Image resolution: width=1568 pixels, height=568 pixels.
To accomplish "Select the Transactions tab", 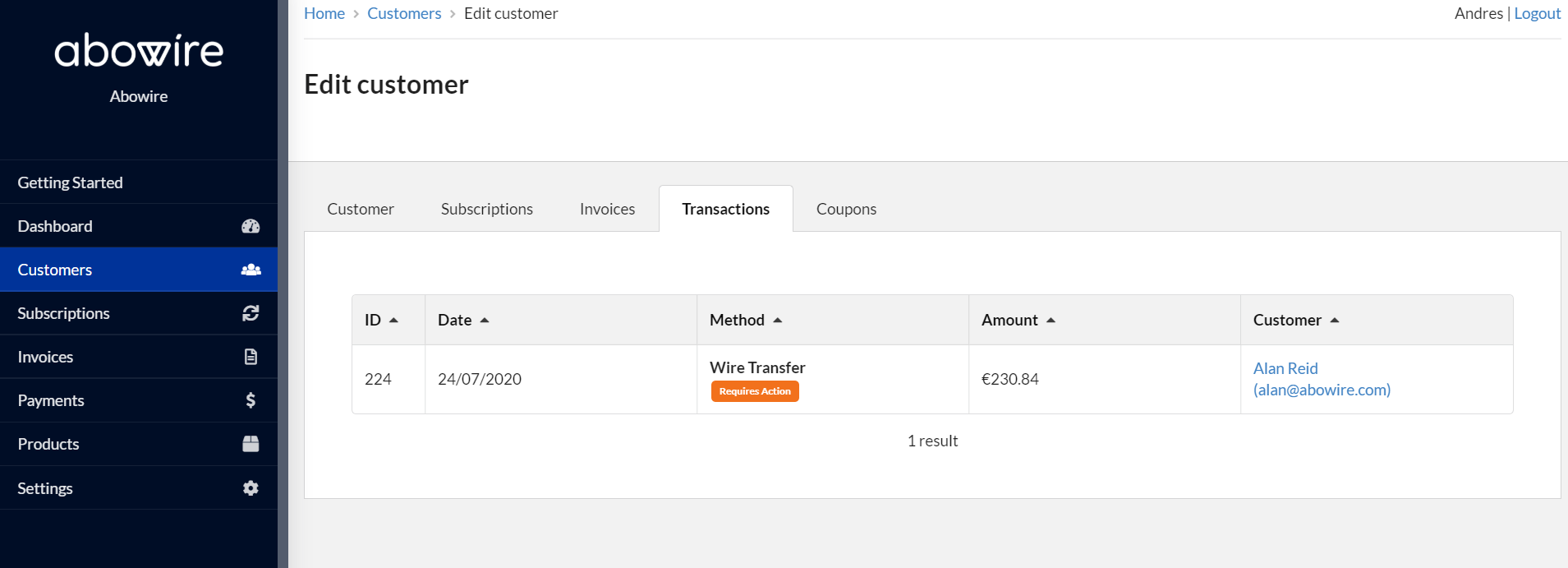I will 726,209.
